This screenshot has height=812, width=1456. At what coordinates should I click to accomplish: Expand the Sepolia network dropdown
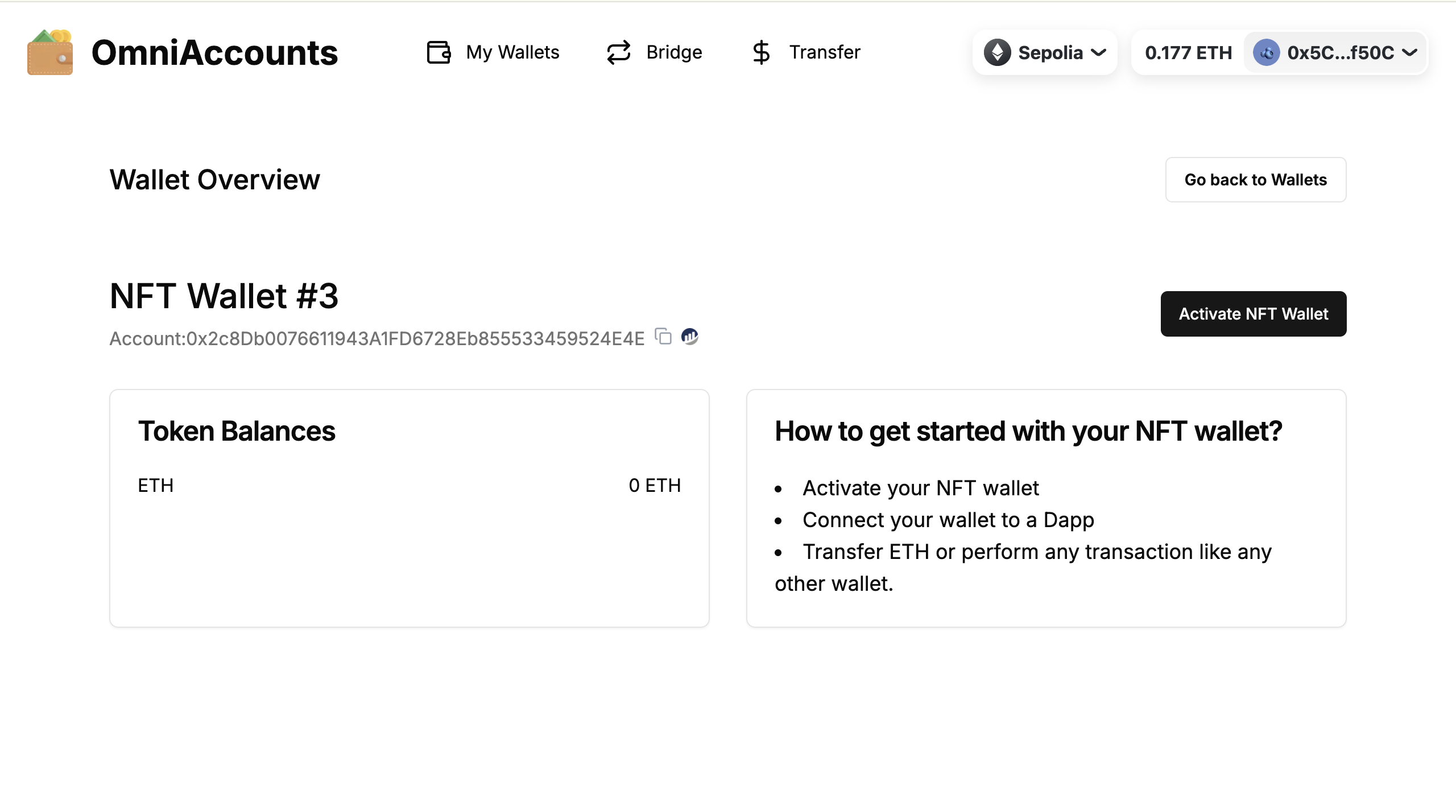1045,52
